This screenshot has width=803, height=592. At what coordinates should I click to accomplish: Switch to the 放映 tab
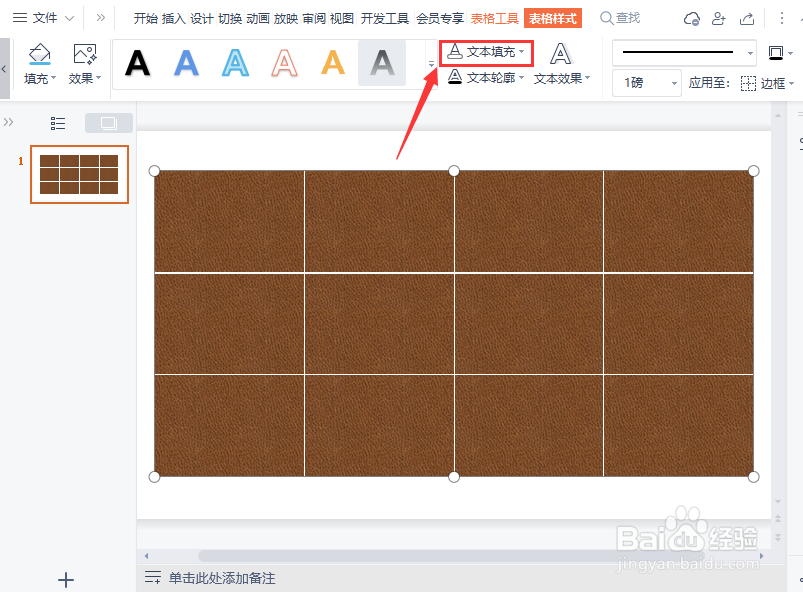tap(286, 18)
